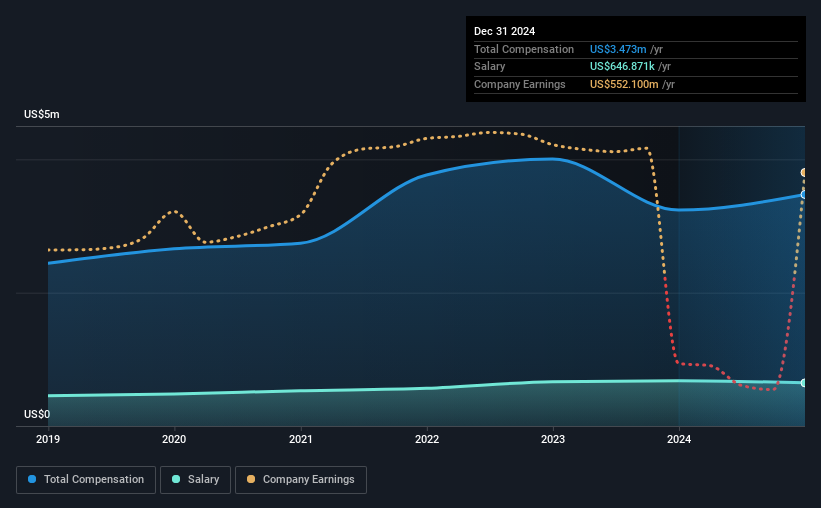This screenshot has width=821, height=508.
Task: Click the US$552.100m company earnings value
Action: (624, 84)
